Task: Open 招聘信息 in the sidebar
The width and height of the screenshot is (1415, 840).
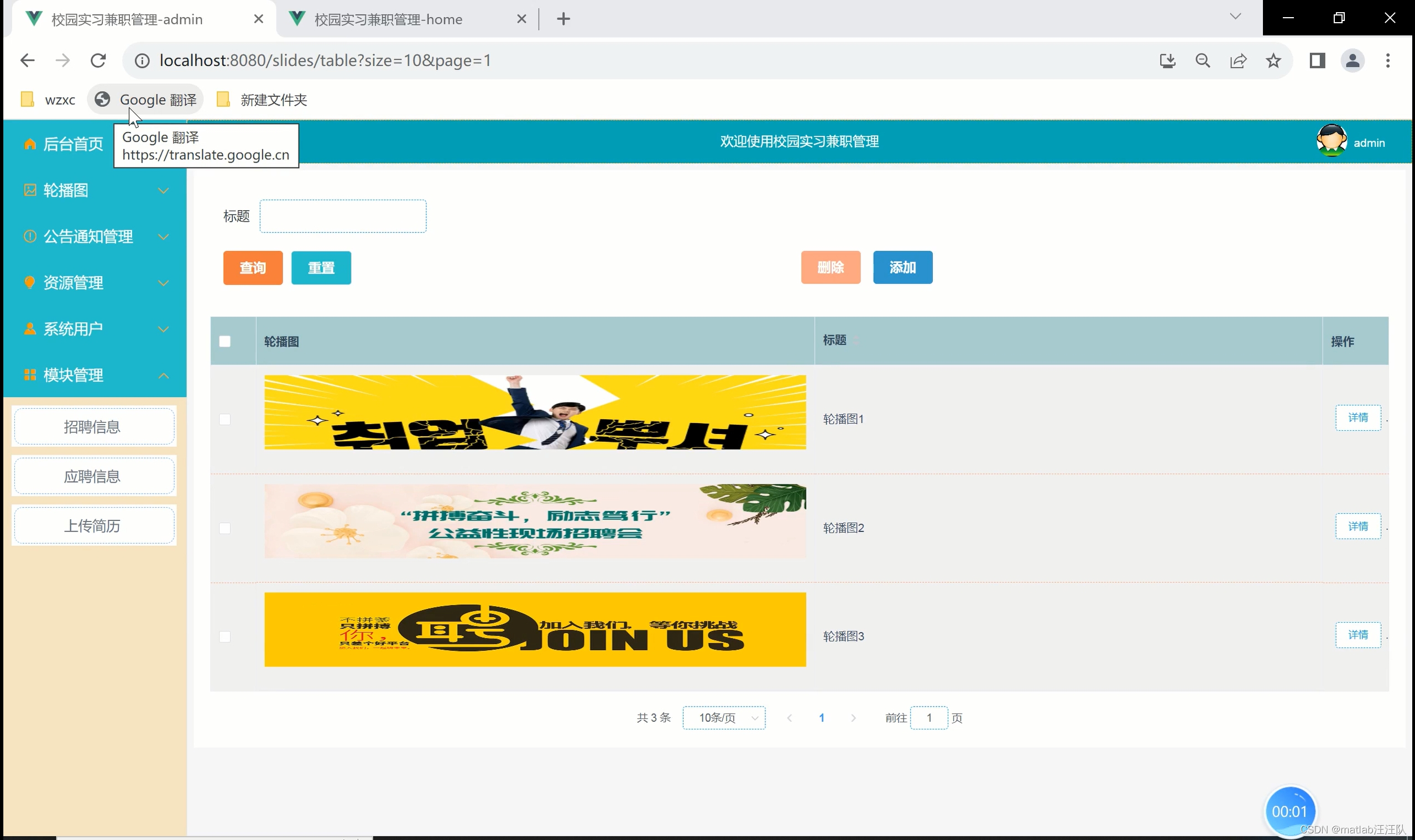Action: 93,427
